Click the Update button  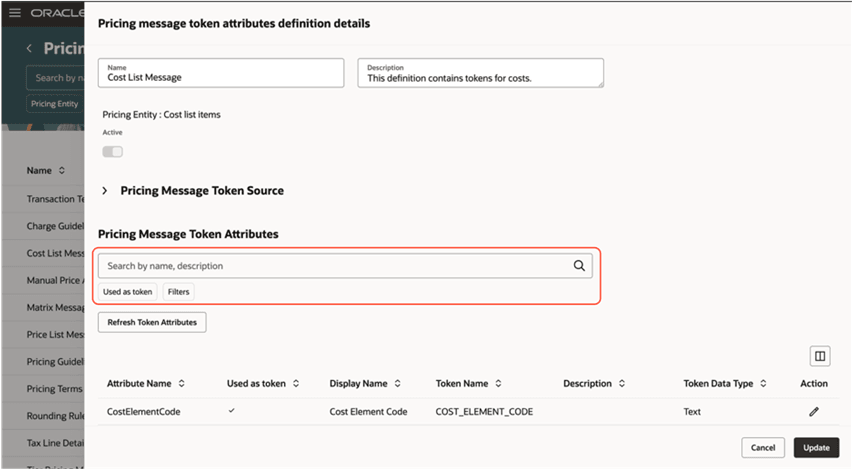click(816, 448)
